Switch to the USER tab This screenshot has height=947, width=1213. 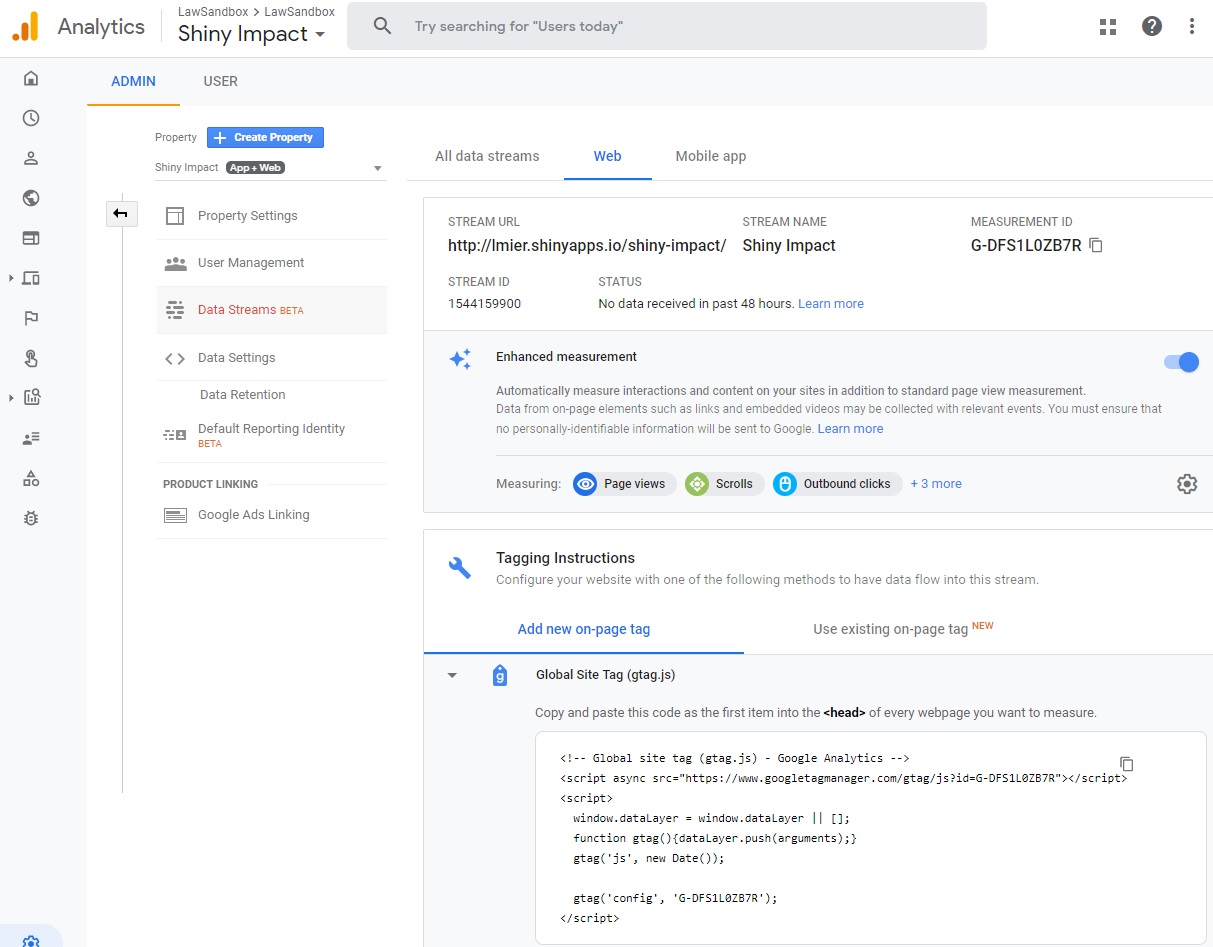pos(220,81)
